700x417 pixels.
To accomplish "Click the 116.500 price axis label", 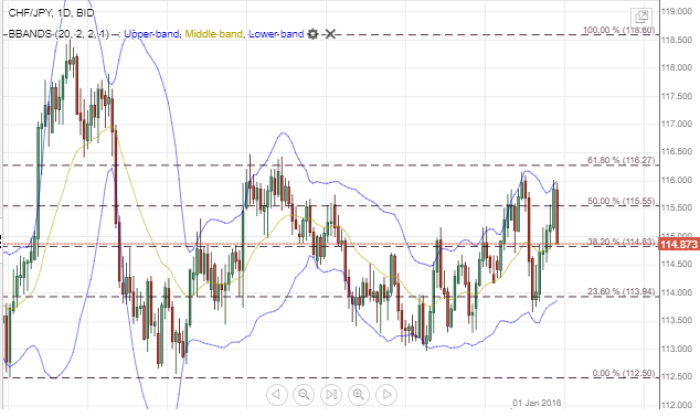I will click(x=677, y=152).
